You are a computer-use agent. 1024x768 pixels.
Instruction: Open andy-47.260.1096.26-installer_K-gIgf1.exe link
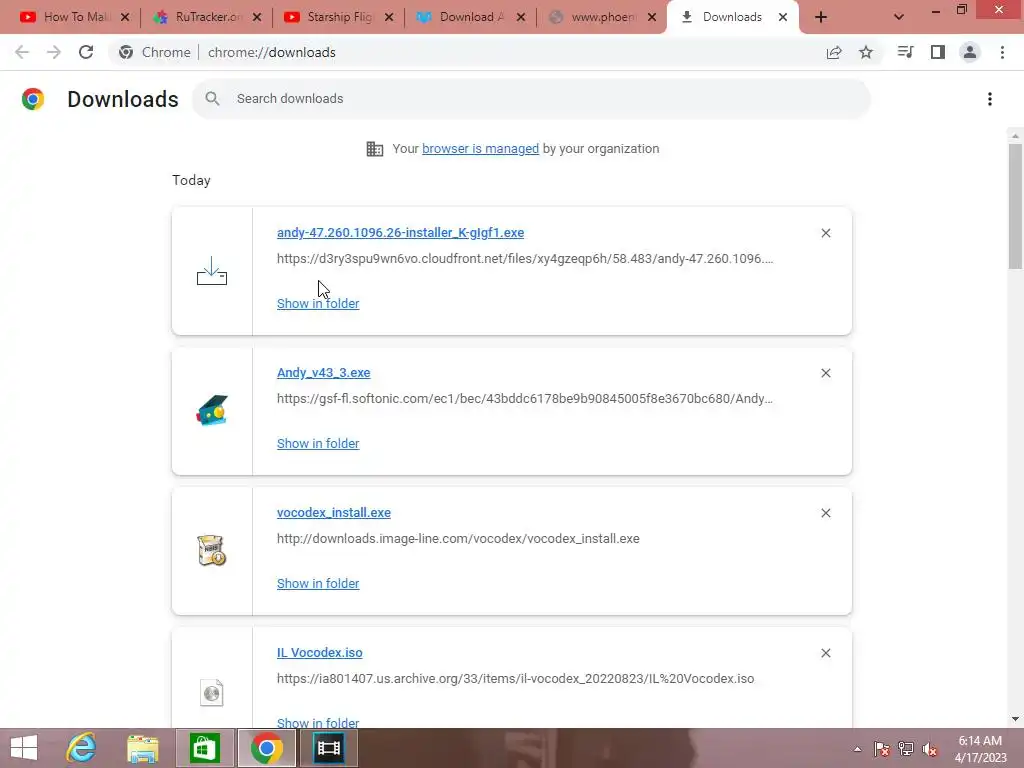click(400, 232)
